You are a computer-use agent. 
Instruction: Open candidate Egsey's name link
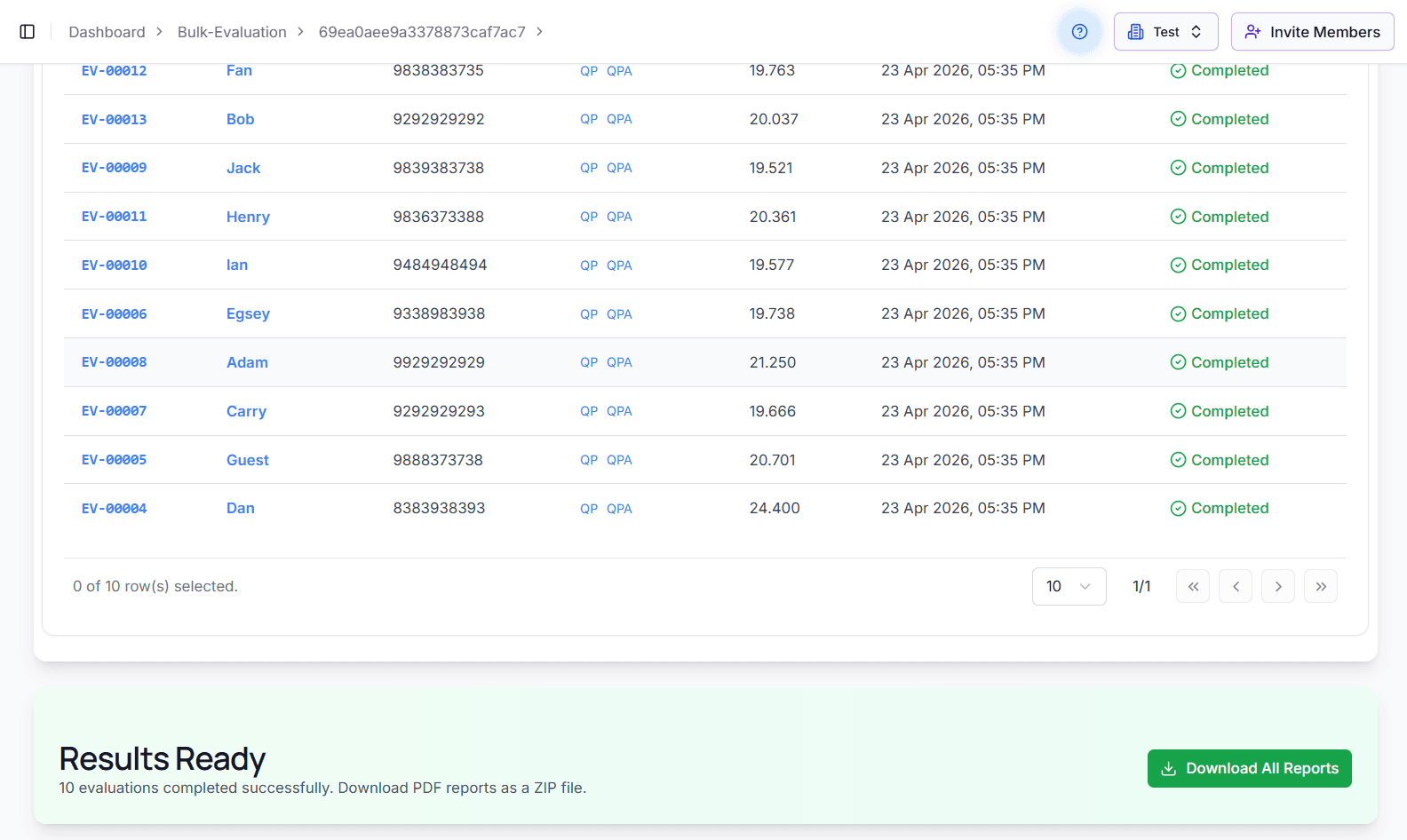(248, 313)
